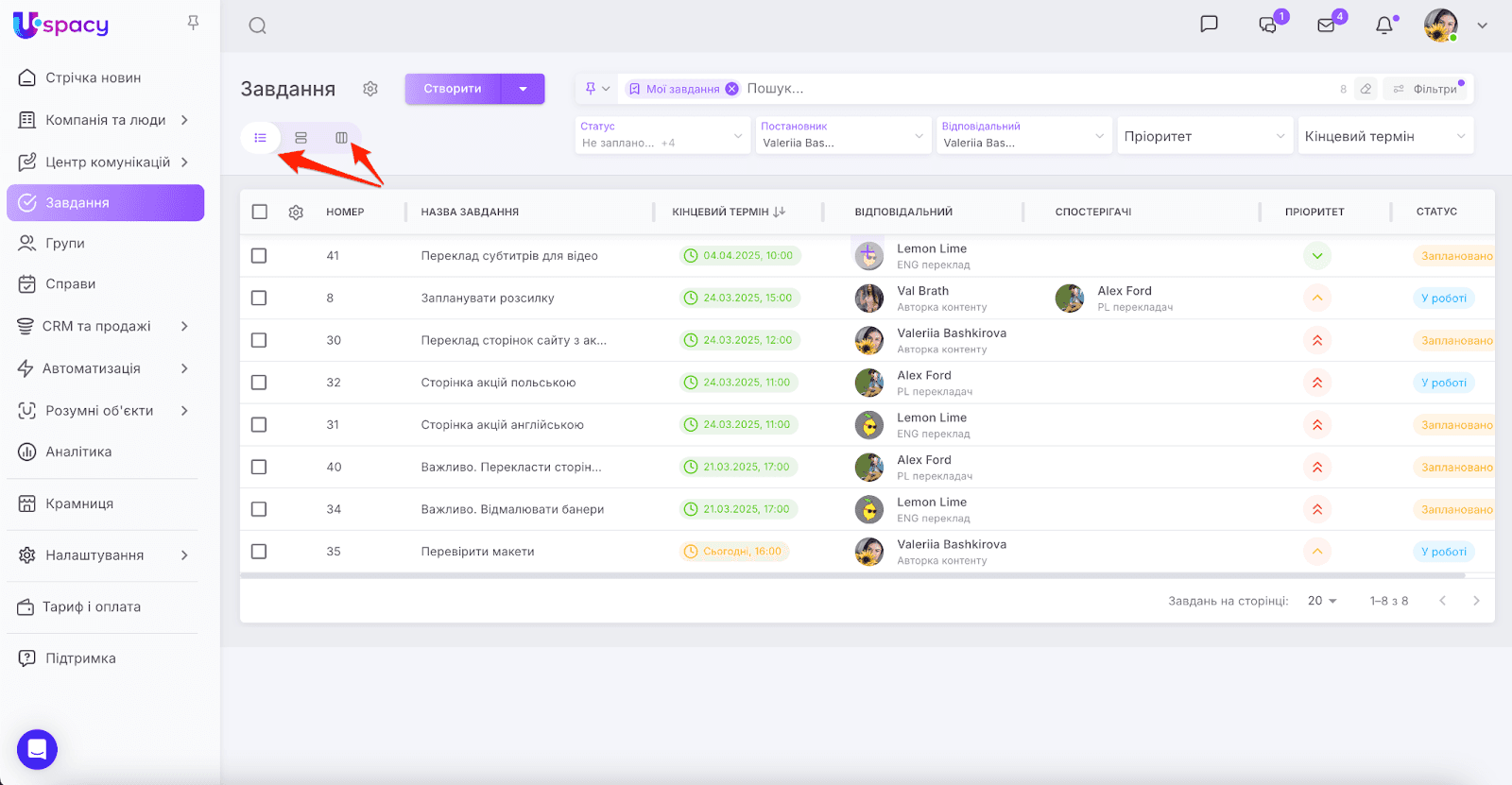Open the Пріоритет filter dropdown

tap(1205, 136)
